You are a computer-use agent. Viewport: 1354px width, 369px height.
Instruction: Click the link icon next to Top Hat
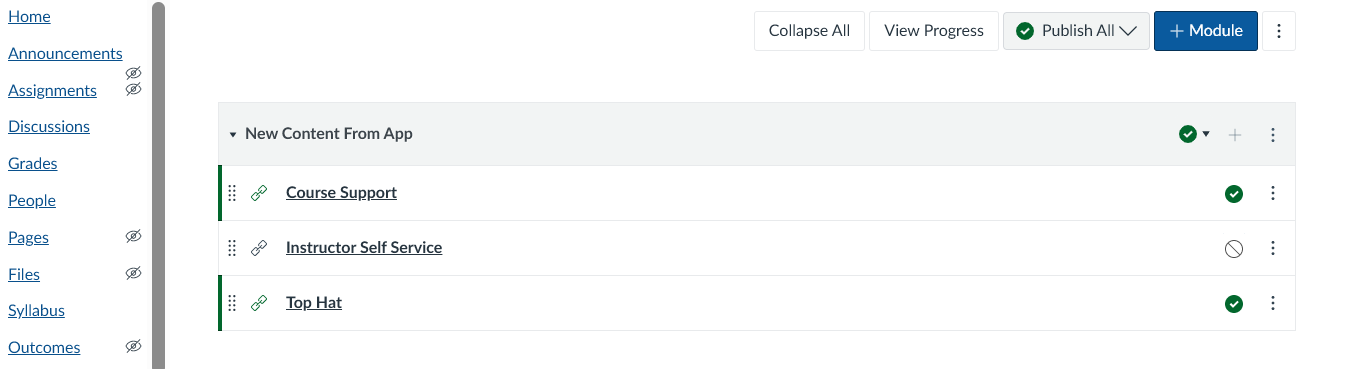259,303
